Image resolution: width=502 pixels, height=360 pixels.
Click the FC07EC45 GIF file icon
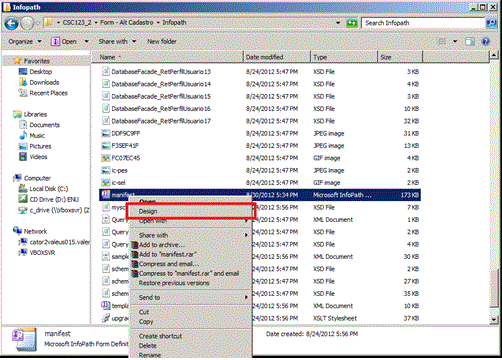tap(106, 158)
